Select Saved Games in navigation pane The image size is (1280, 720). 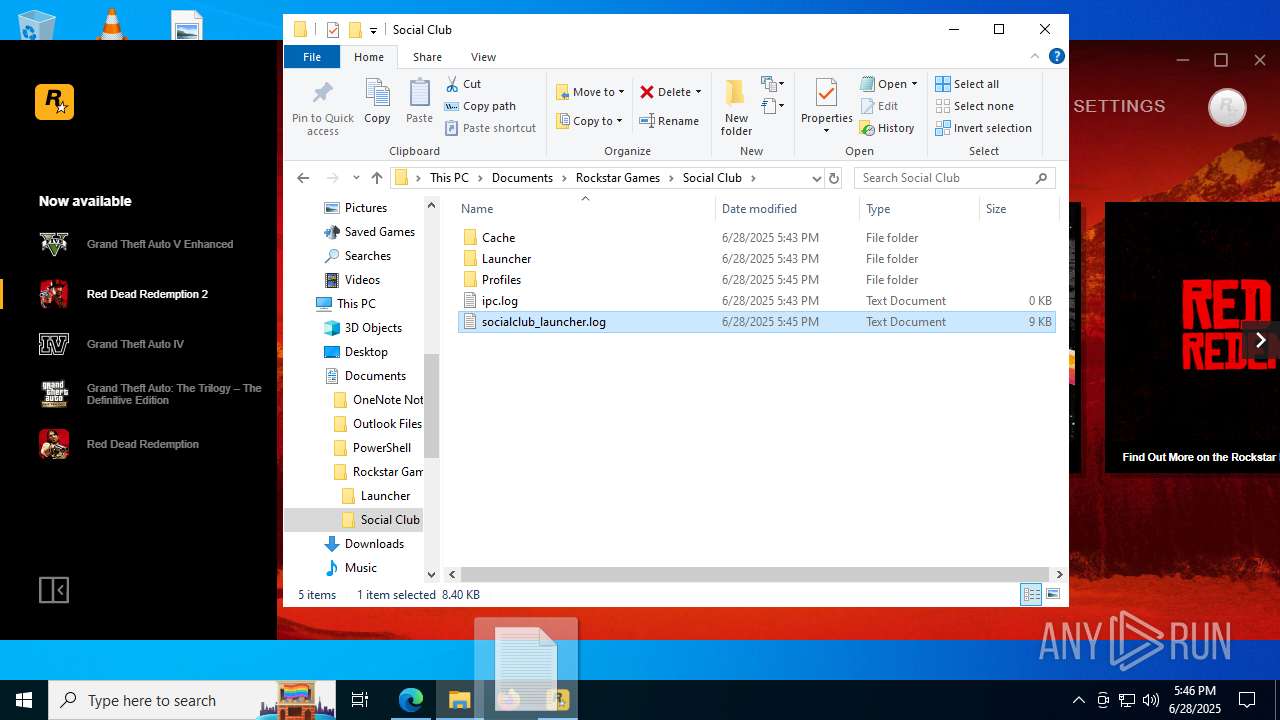pyautogui.click(x=379, y=232)
